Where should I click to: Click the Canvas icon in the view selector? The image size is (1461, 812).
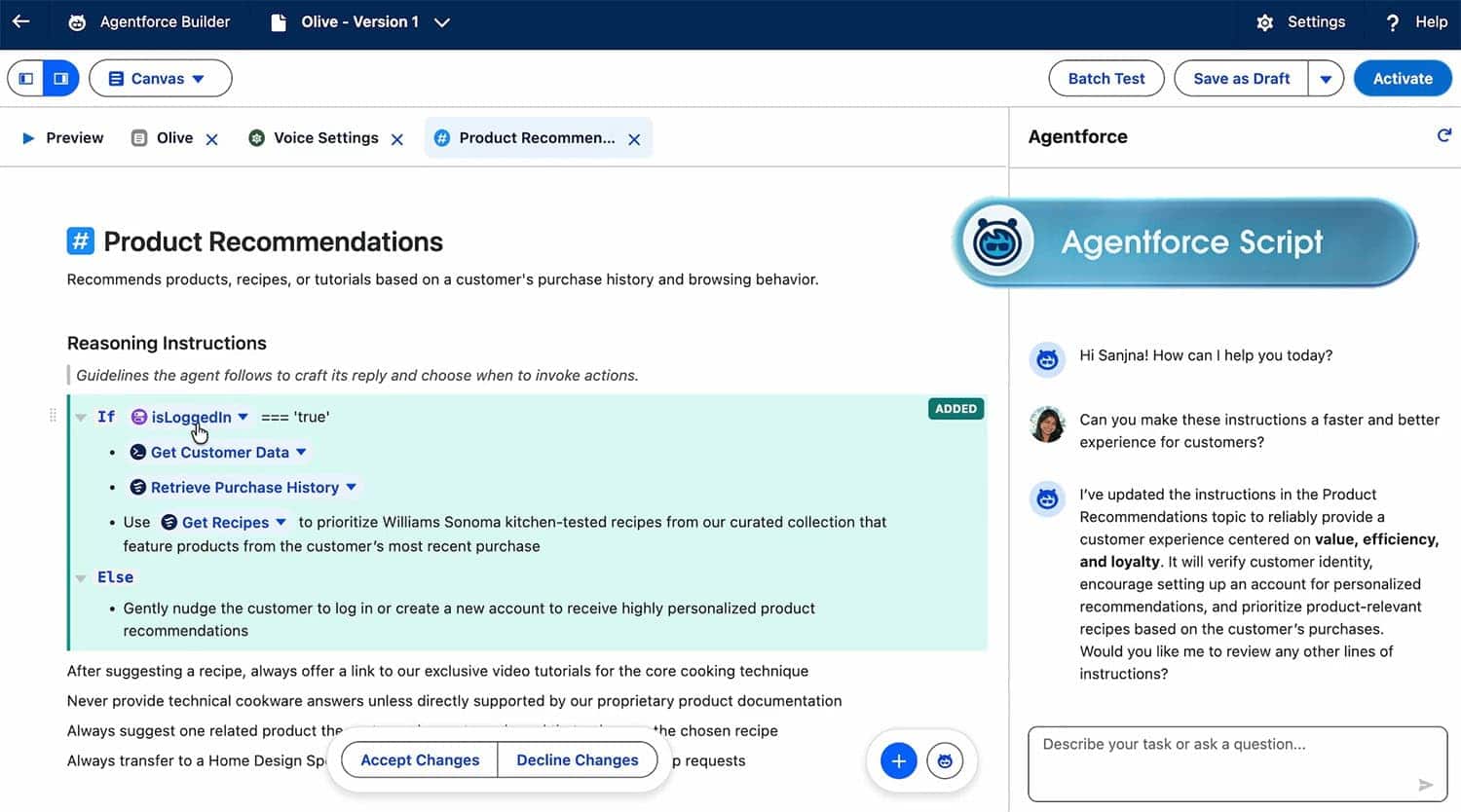(116, 79)
